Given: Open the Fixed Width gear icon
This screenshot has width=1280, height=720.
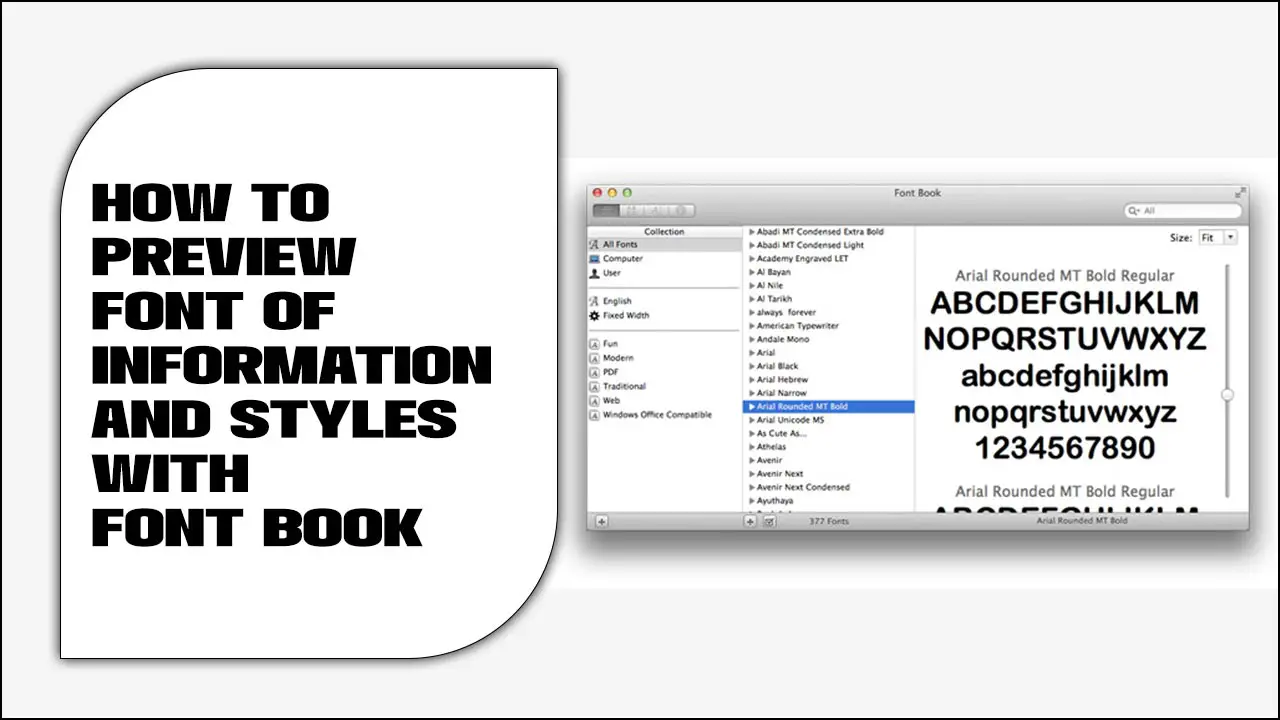Looking at the screenshot, I should point(594,315).
